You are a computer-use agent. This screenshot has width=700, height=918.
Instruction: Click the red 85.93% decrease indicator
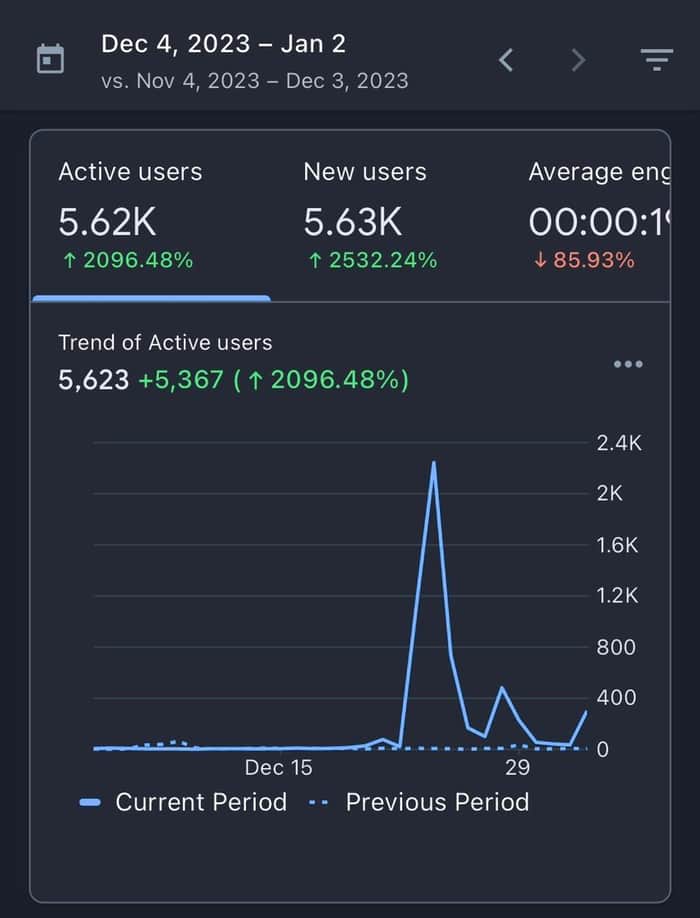584,260
